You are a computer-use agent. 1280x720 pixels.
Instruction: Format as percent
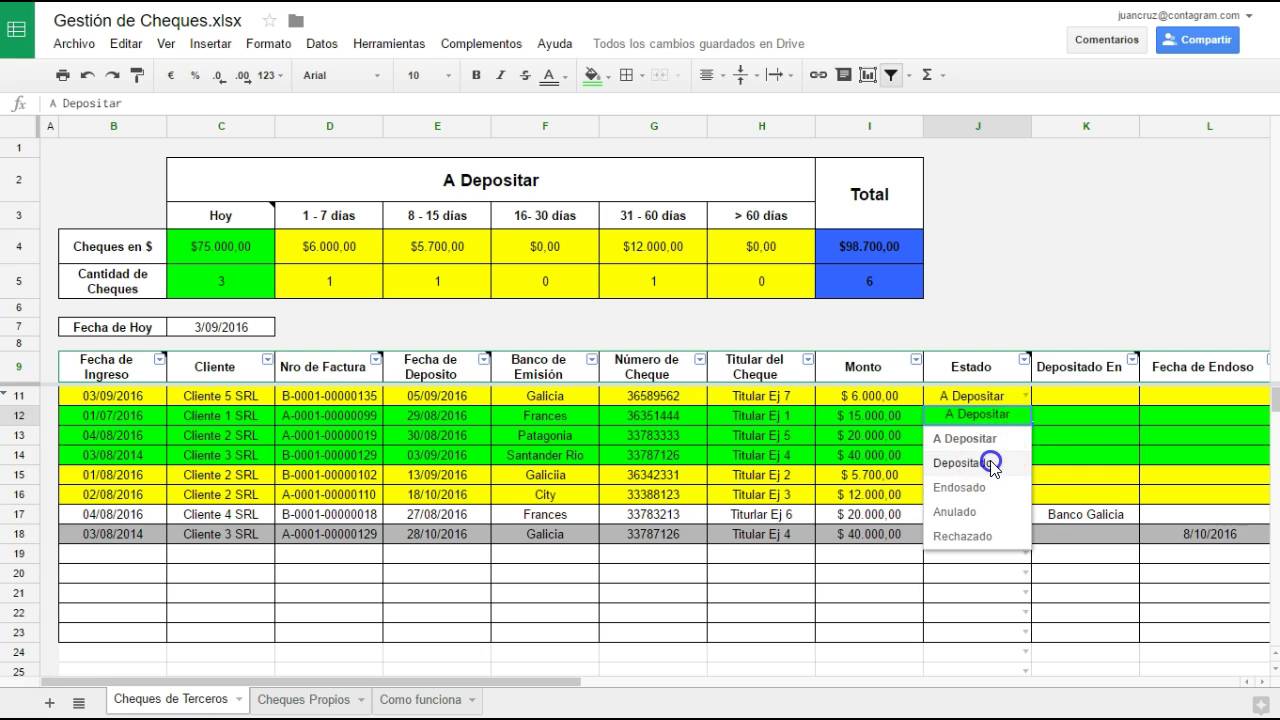click(x=195, y=75)
